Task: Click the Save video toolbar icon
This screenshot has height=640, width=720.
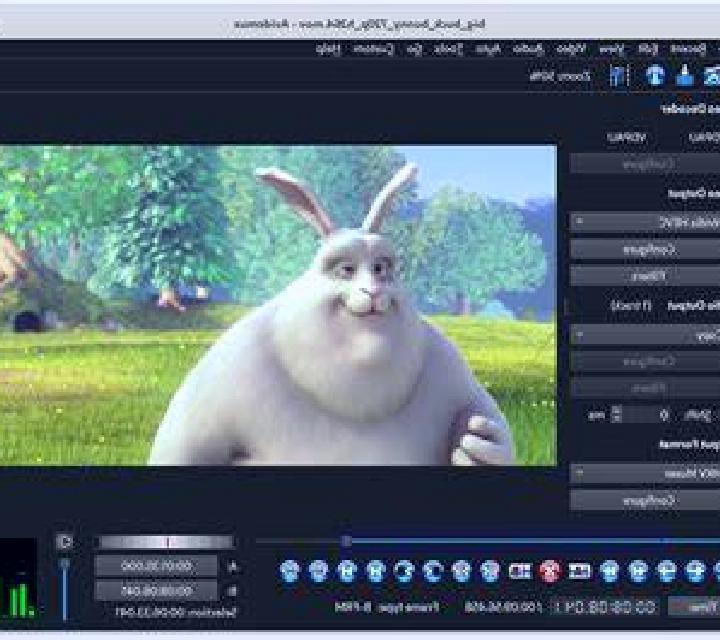Action: (x=685, y=75)
